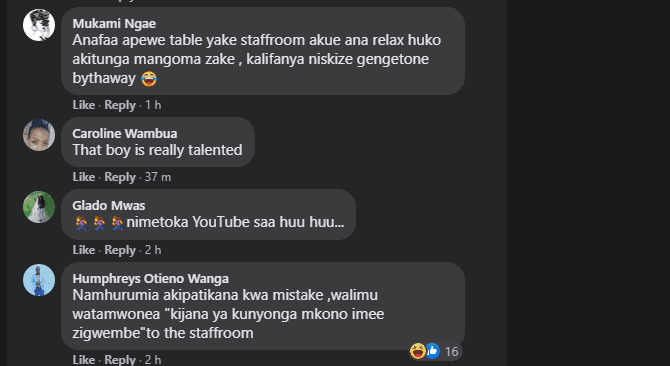Like Caroline Wambua's comment
This screenshot has height=366, width=670.
84,177
